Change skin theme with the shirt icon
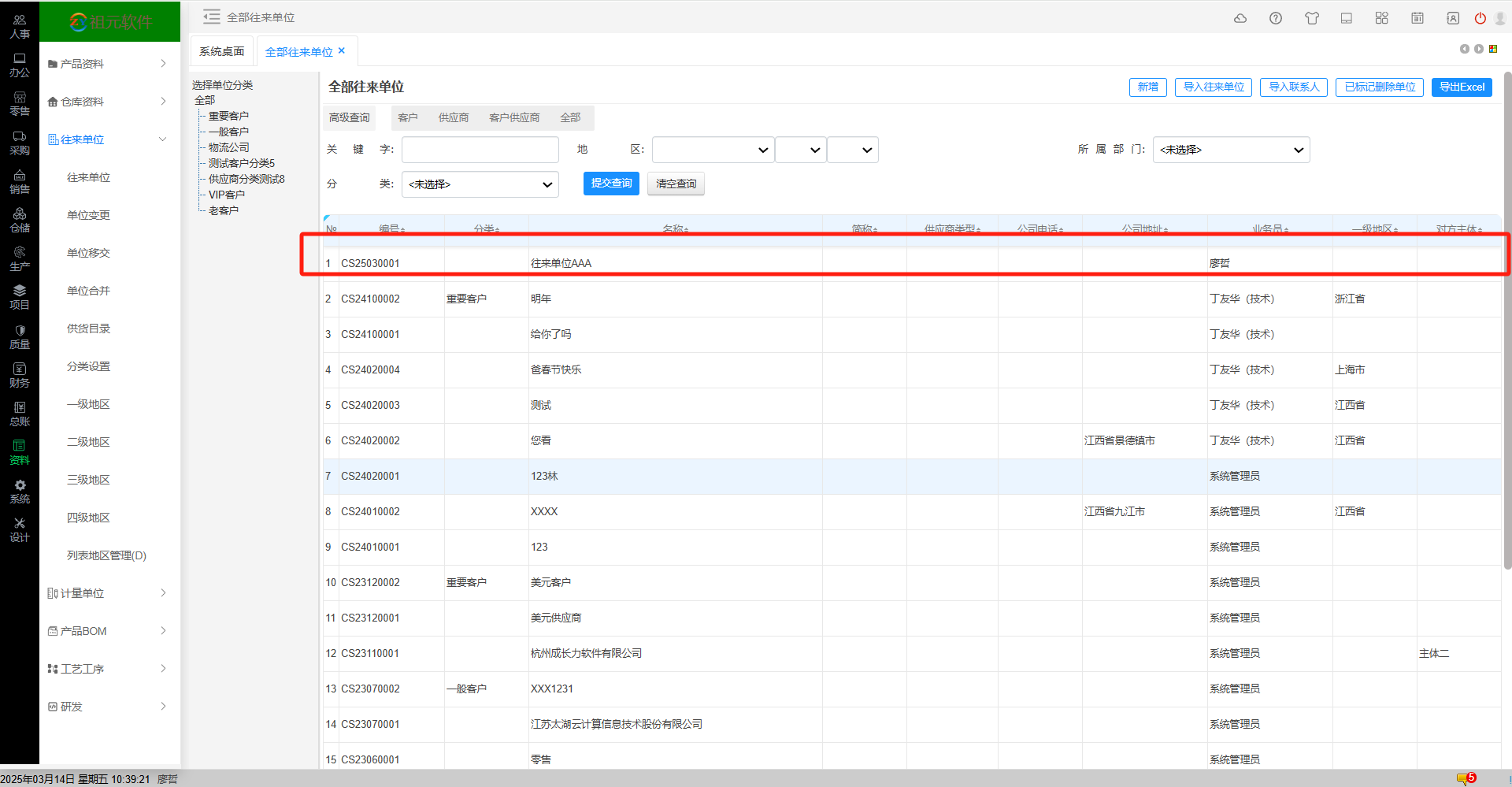This screenshot has height=787, width=1512. (1311, 18)
